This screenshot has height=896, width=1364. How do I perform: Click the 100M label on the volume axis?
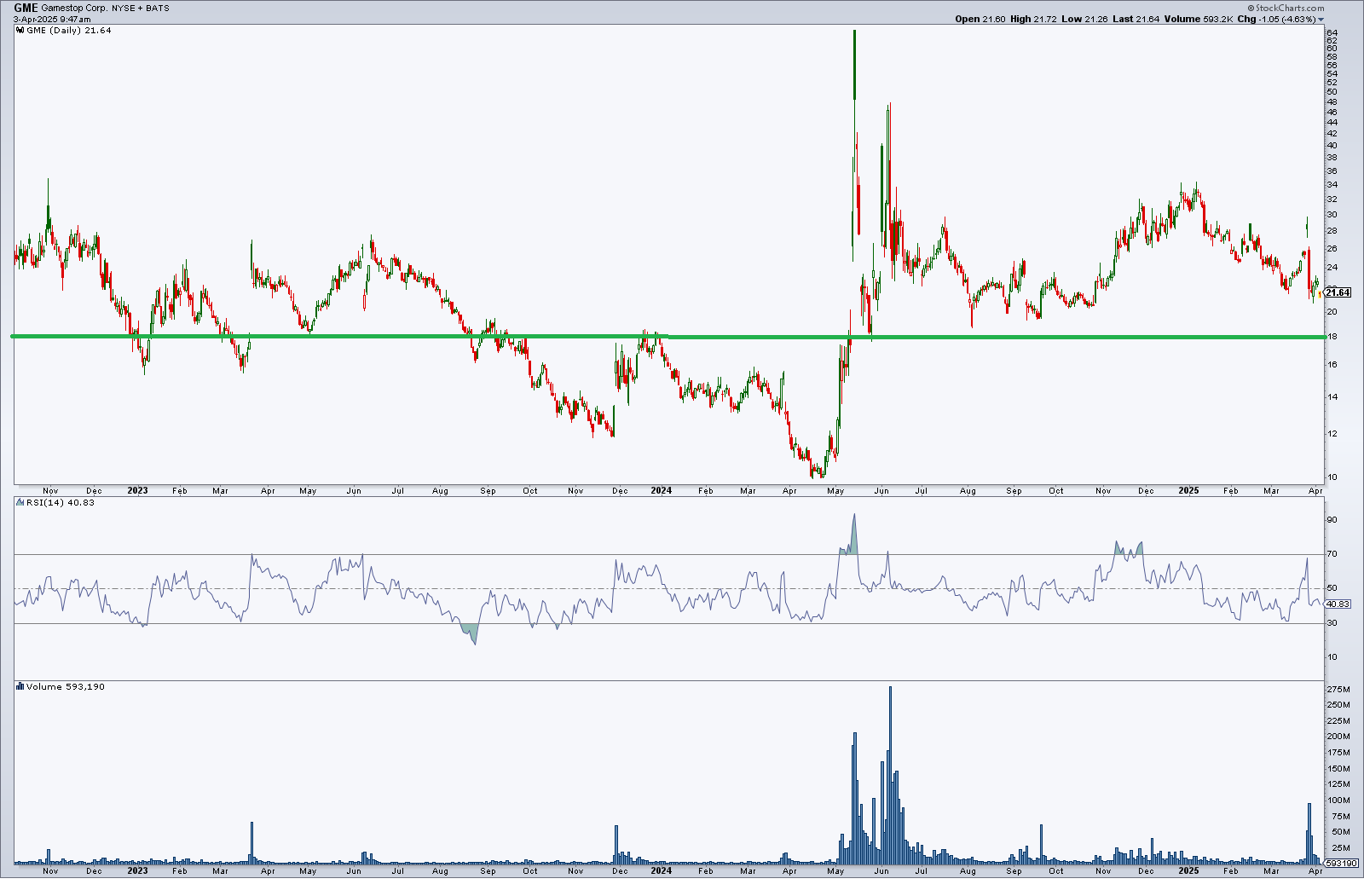point(1340,801)
